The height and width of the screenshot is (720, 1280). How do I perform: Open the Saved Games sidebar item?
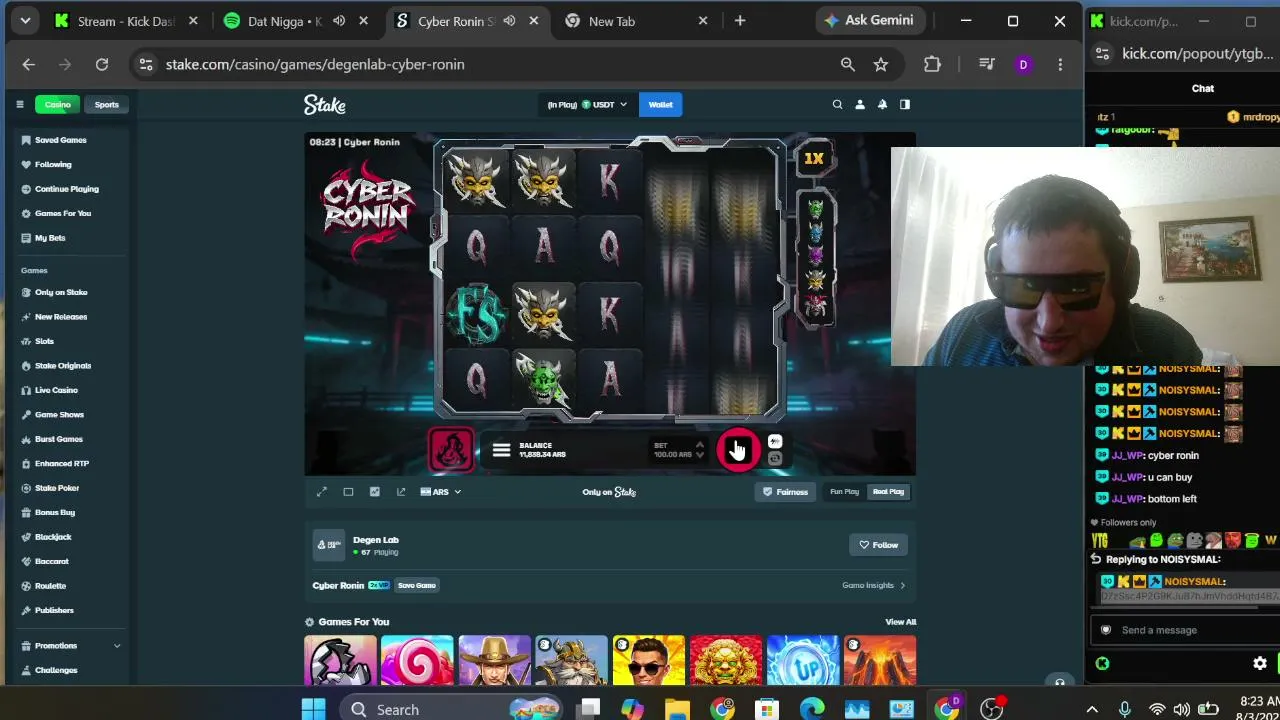click(60, 140)
